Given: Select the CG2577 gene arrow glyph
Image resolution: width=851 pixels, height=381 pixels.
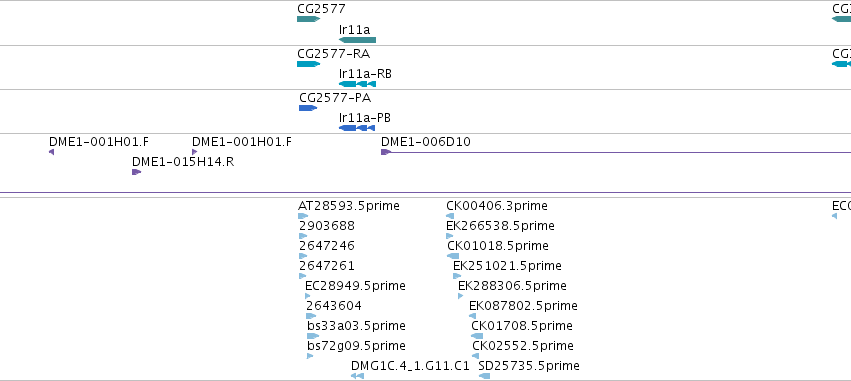Looking at the screenshot, I should [x=308, y=19].
